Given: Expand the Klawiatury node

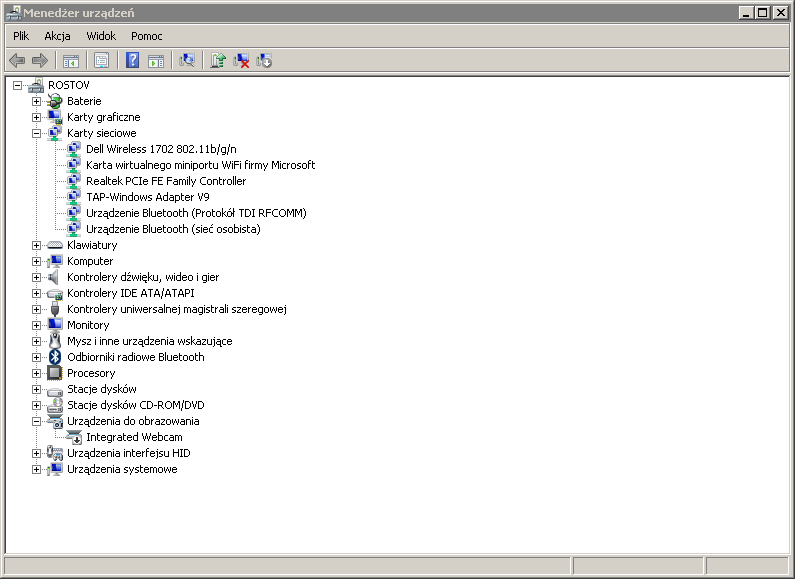Looking at the screenshot, I should pyautogui.click(x=37, y=245).
